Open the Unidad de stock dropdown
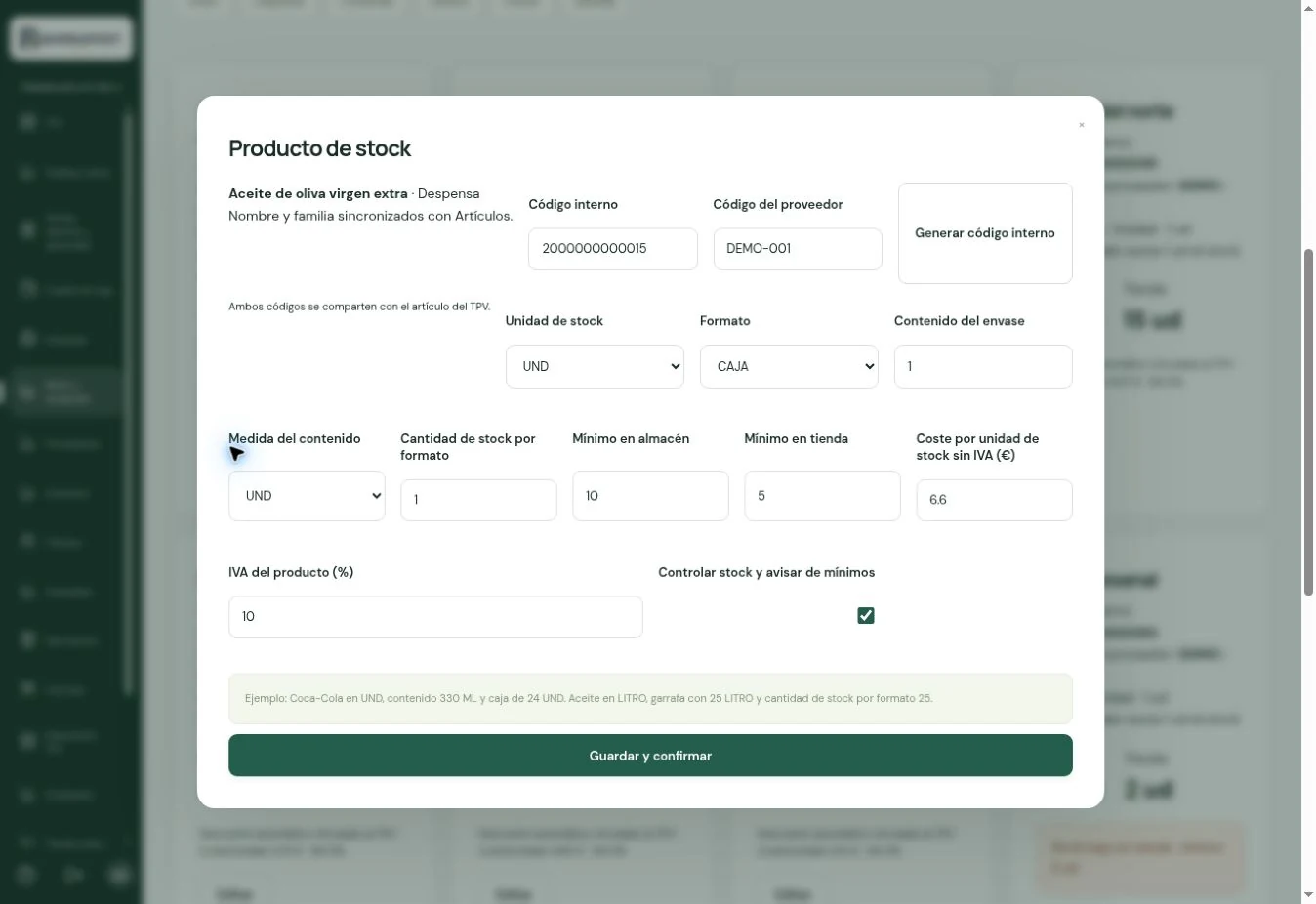The height and width of the screenshot is (904, 1316). point(595,366)
